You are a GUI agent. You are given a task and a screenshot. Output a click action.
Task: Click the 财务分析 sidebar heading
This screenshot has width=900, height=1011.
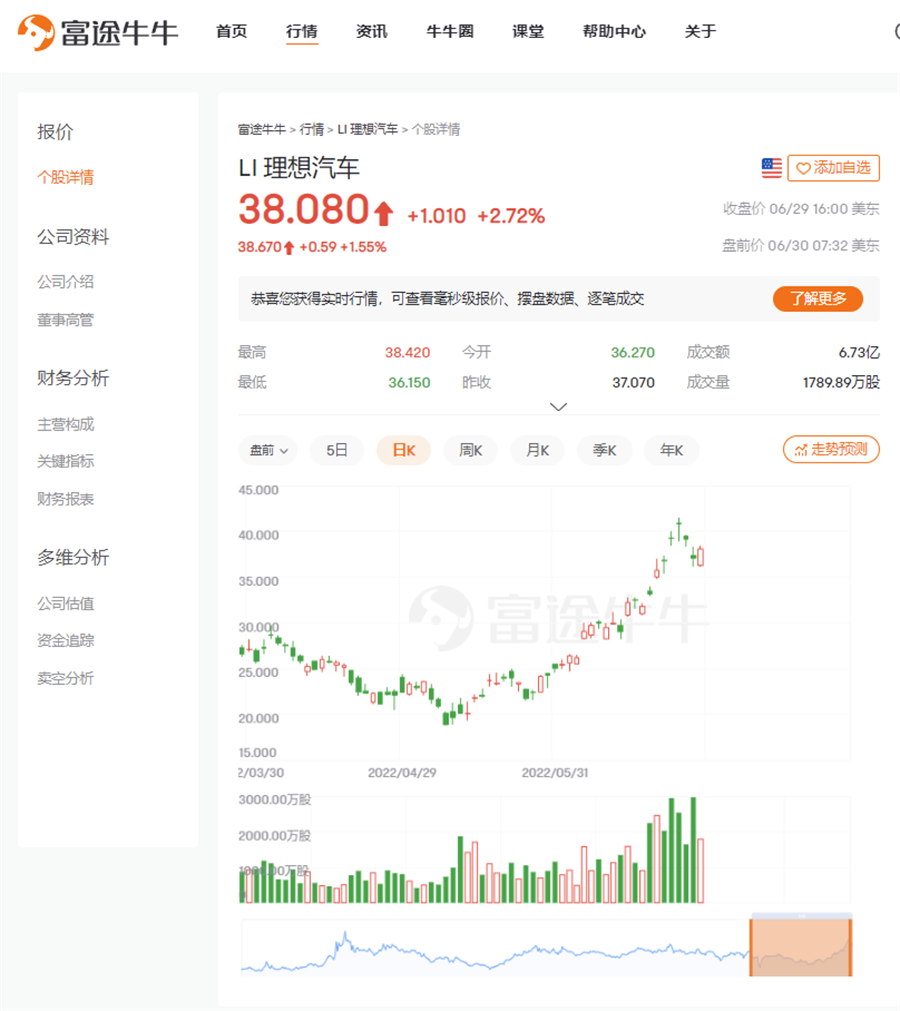[x=73, y=378]
